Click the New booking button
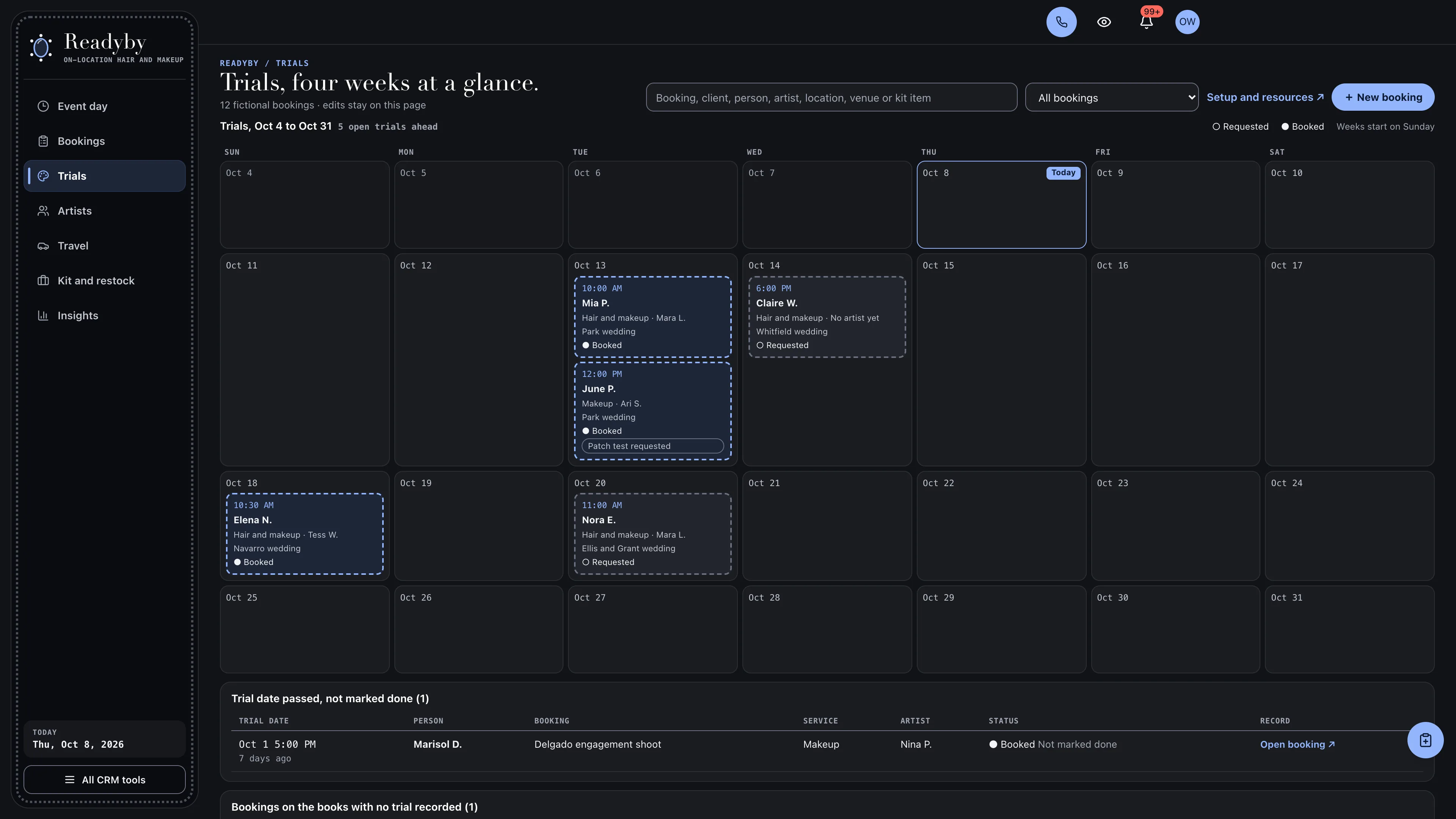 (x=1382, y=97)
